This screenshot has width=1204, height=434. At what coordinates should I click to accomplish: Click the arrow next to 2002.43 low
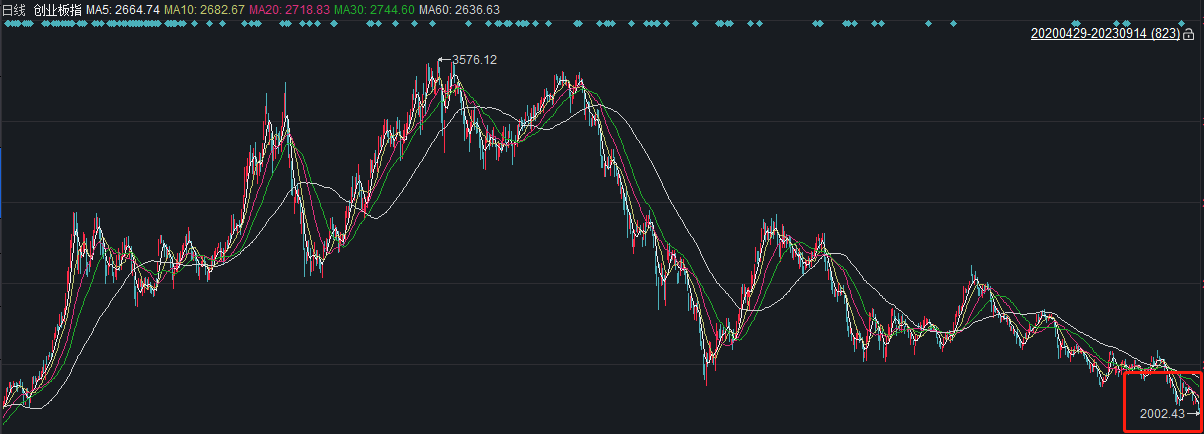click(x=1193, y=413)
